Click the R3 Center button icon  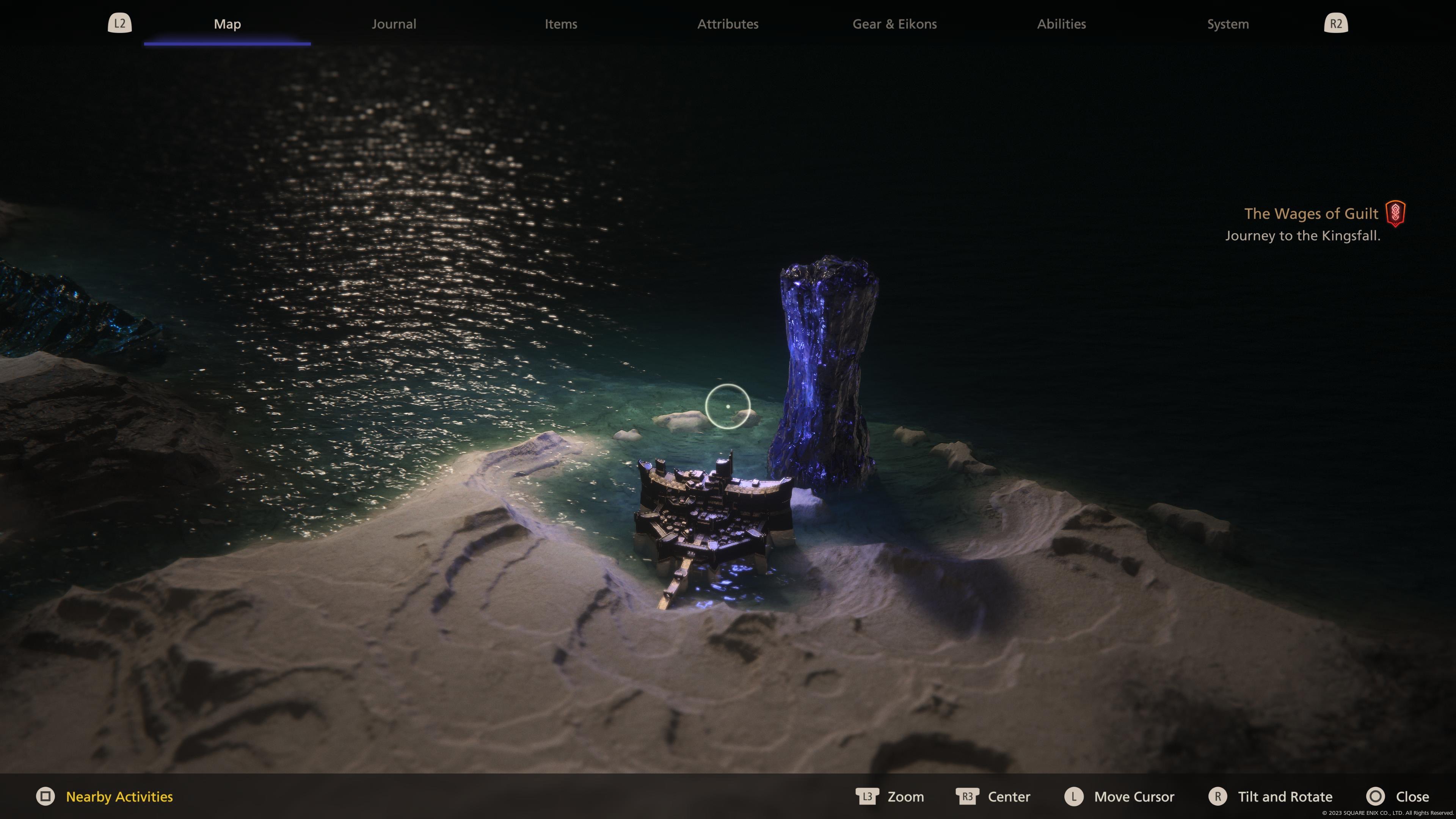coord(967,796)
